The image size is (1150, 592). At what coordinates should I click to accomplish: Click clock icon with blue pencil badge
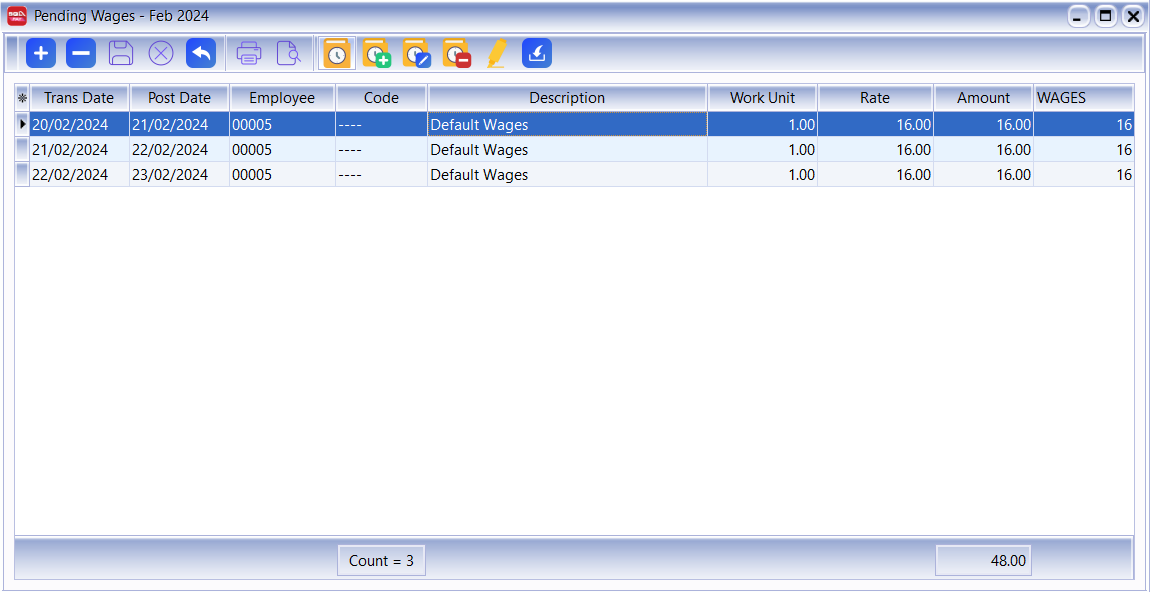[x=417, y=54]
